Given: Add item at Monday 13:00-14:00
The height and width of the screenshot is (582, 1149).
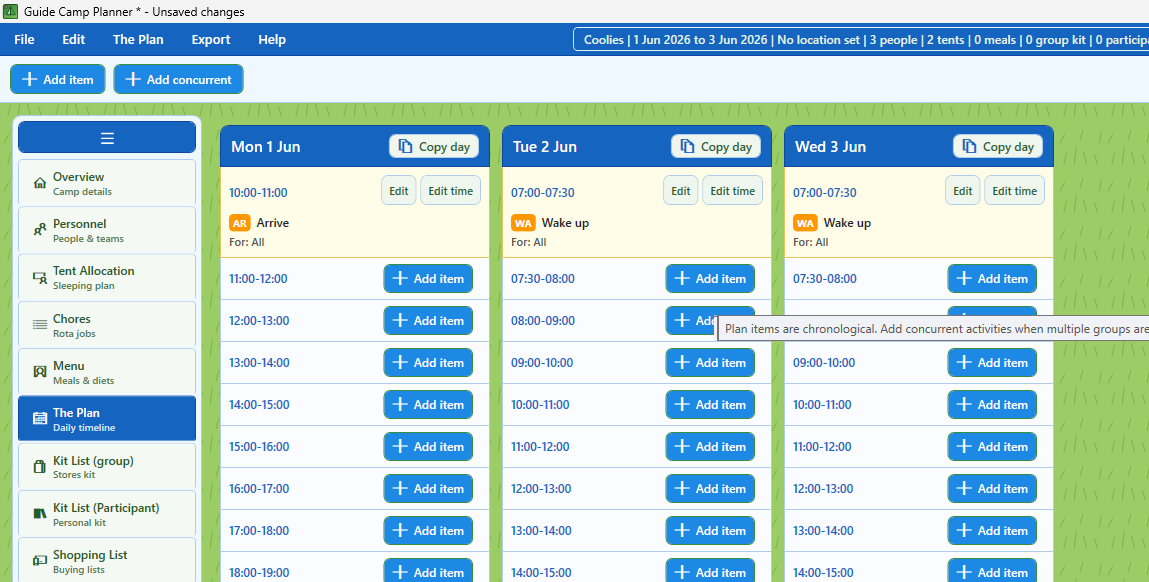Looking at the screenshot, I should pyautogui.click(x=428, y=362).
